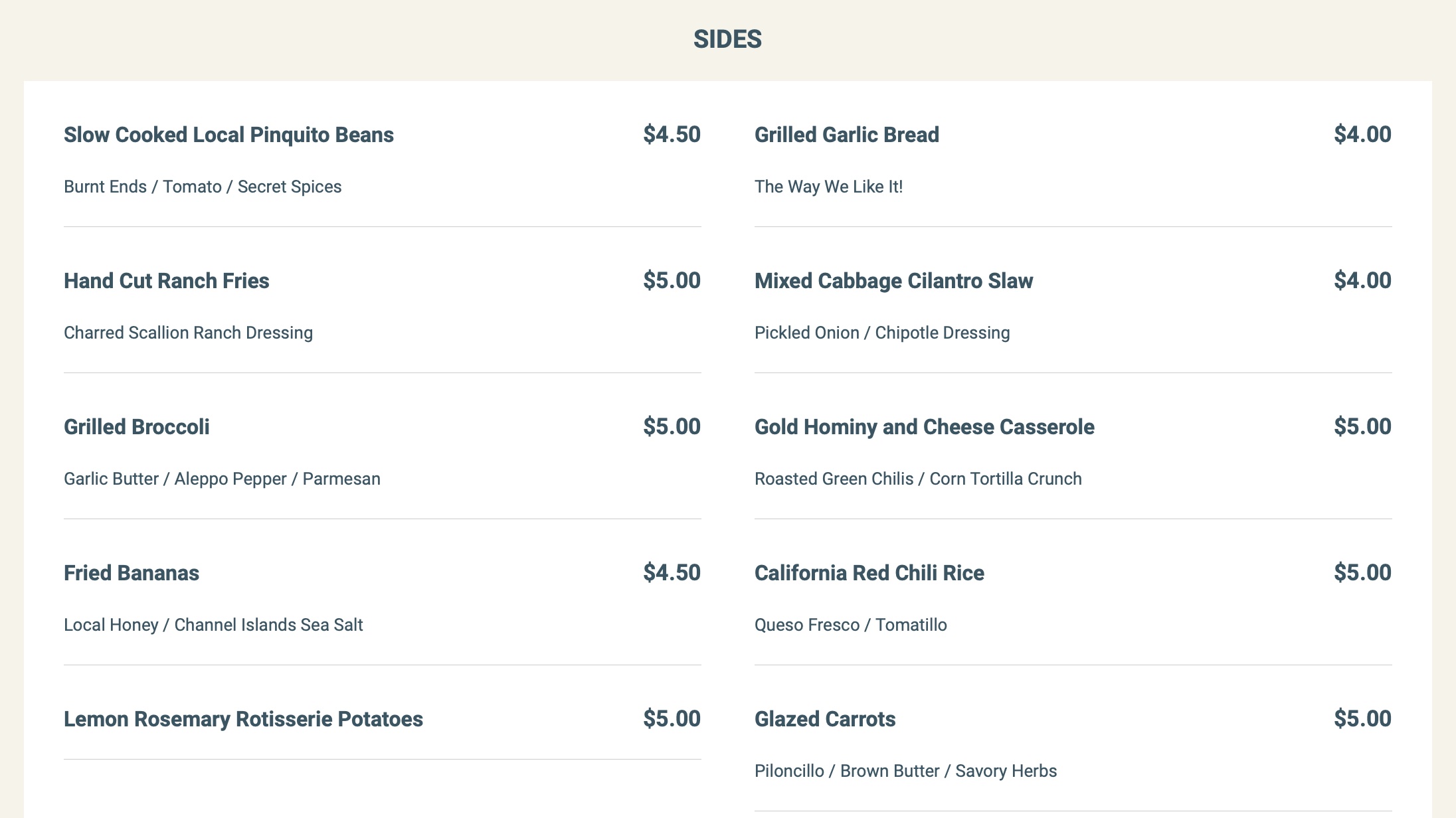1456x818 pixels.
Task: Click the SIDES section heading
Action: 727,39
